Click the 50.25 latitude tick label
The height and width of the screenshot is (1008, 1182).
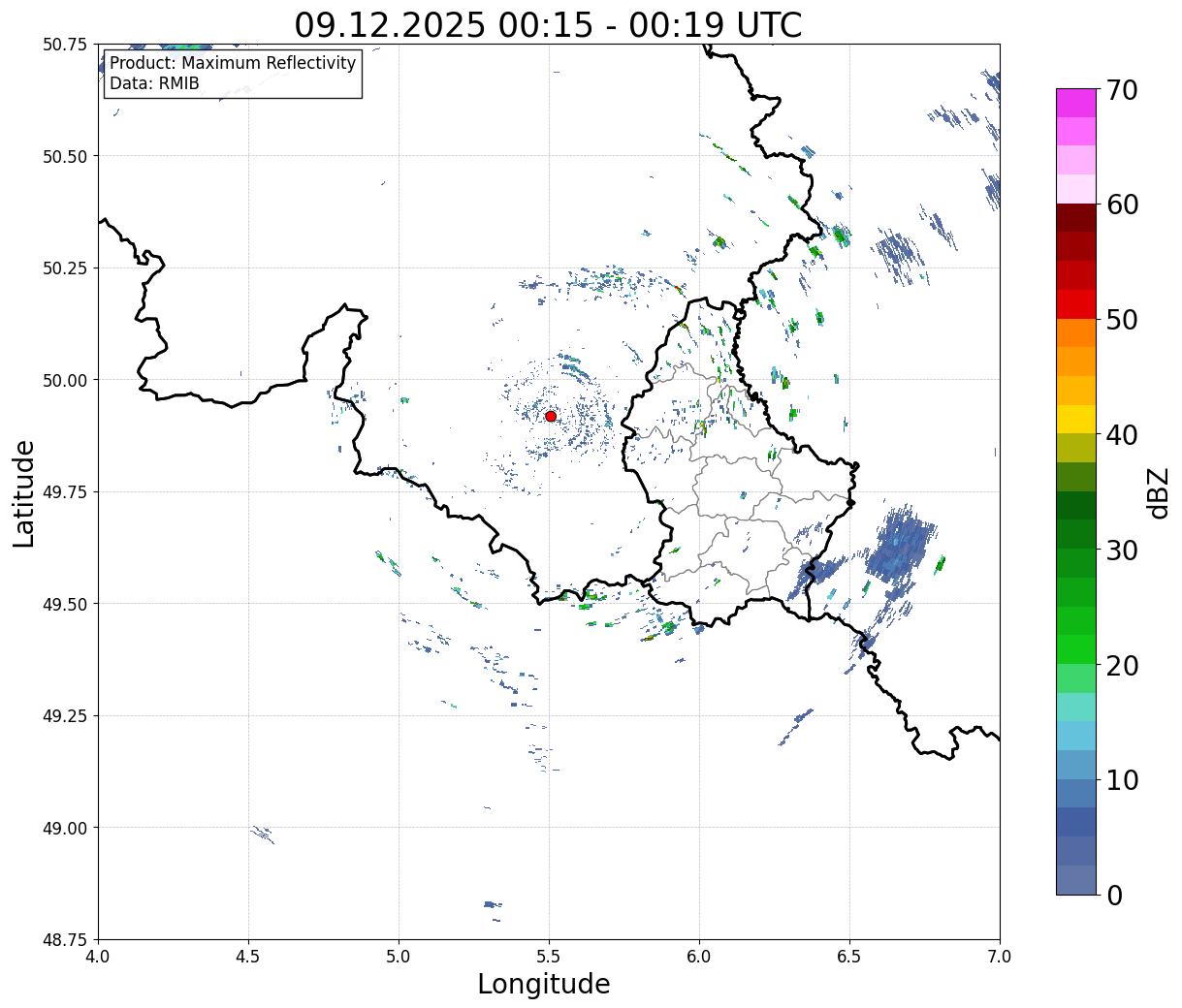click(x=64, y=268)
